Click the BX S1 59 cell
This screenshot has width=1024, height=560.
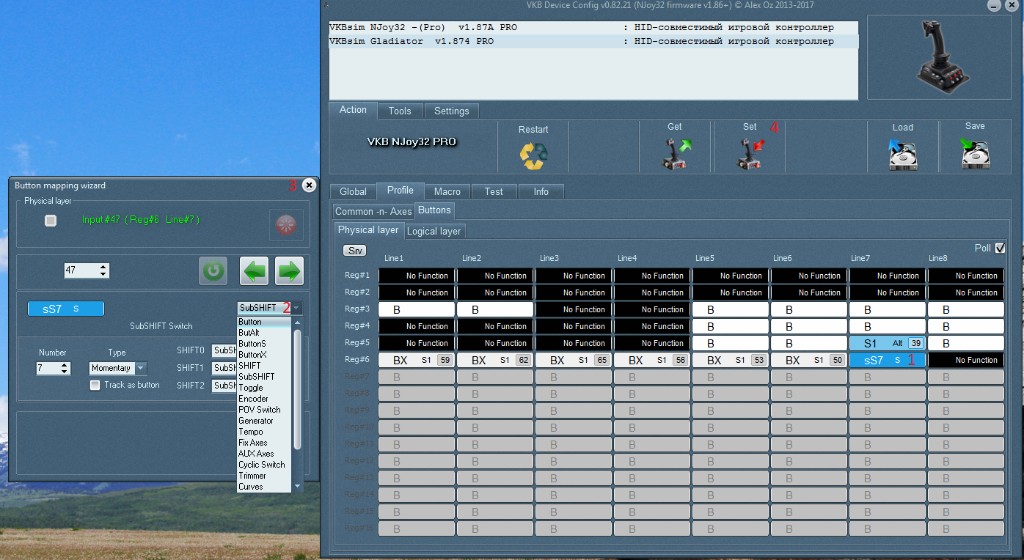point(417,360)
